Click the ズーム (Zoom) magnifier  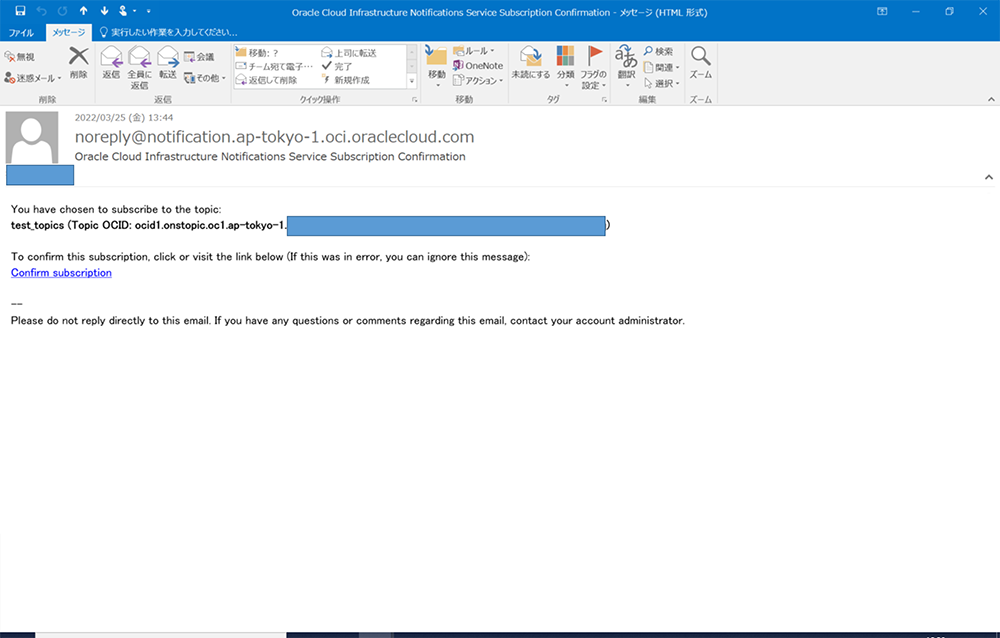click(x=701, y=63)
